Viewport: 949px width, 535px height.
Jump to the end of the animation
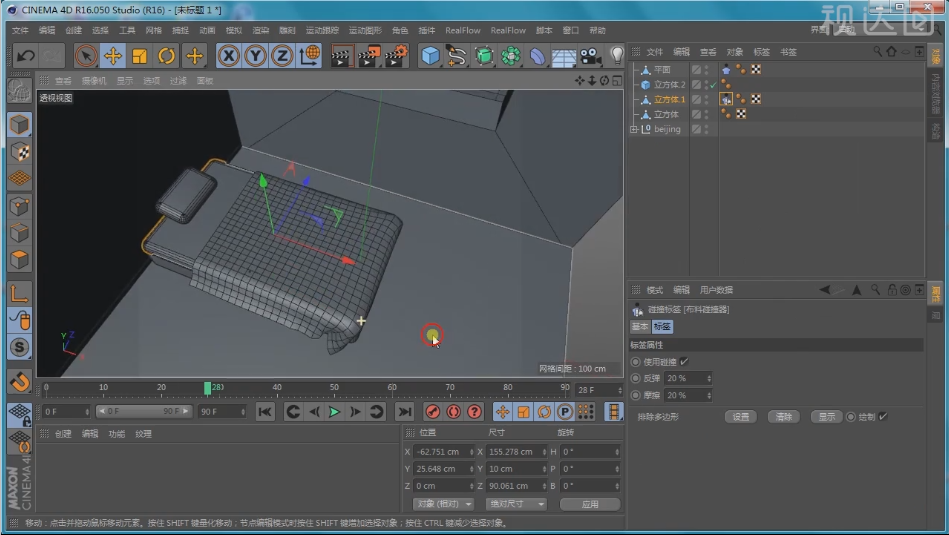[x=404, y=412]
